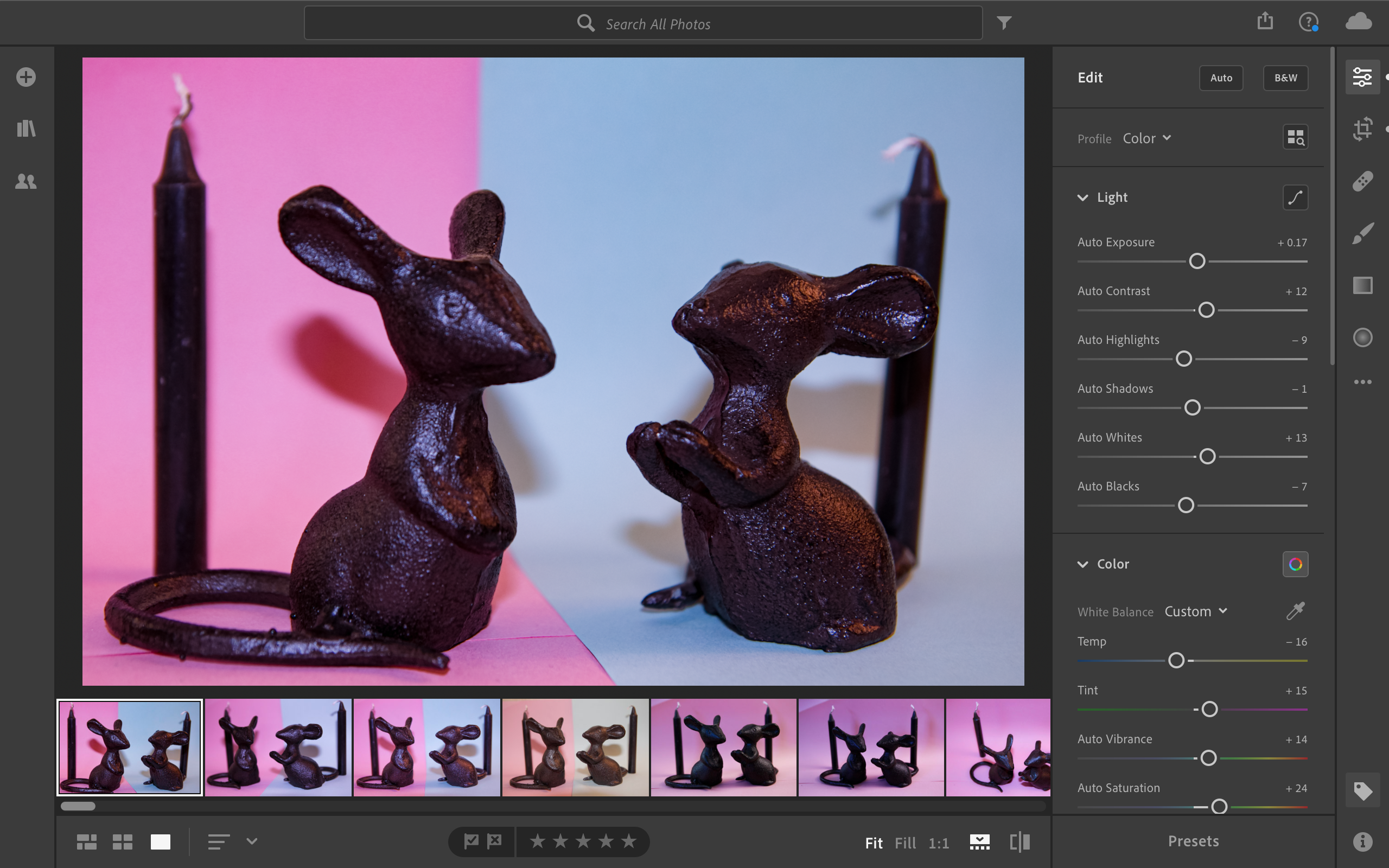This screenshot has height=868, width=1389.
Task: Flag photo as rejected
Action: tap(494, 841)
